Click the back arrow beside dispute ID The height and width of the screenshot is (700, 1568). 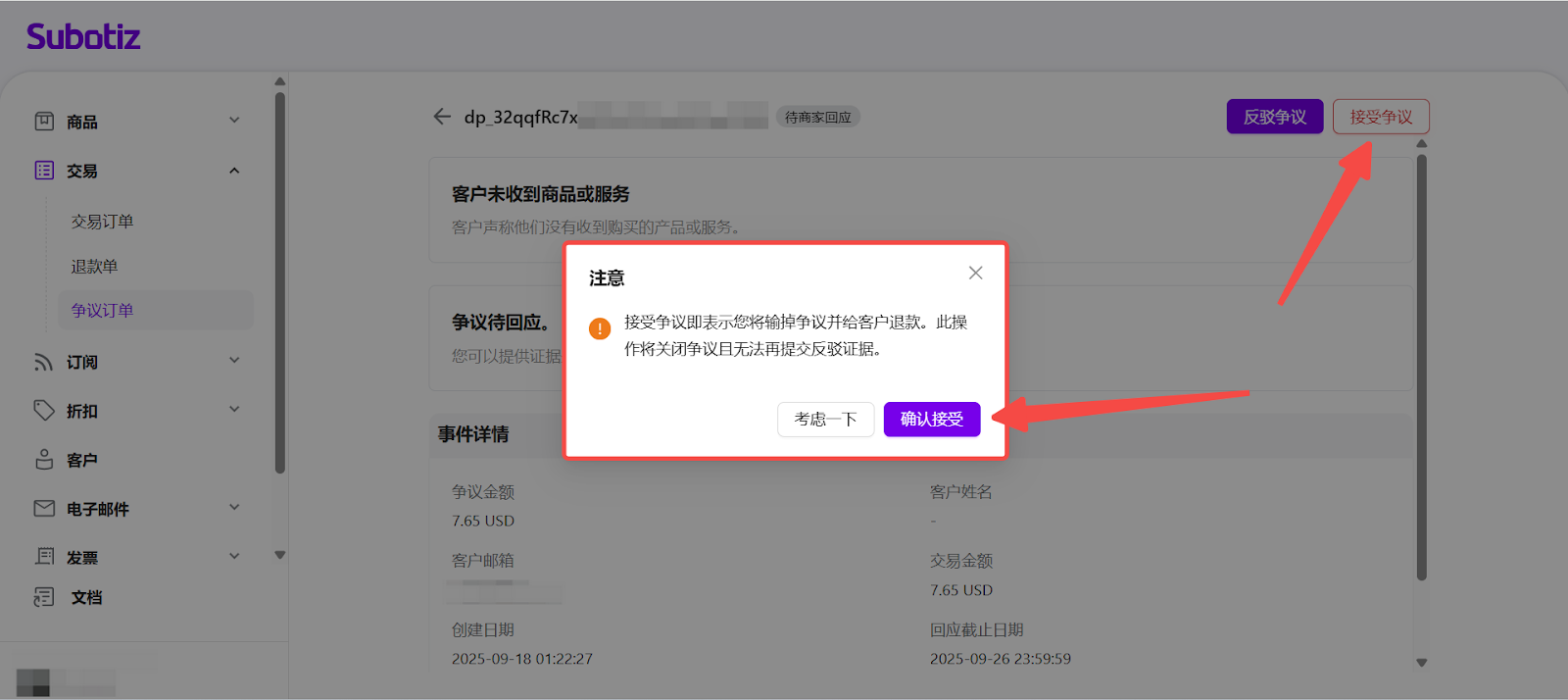coord(442,117)
